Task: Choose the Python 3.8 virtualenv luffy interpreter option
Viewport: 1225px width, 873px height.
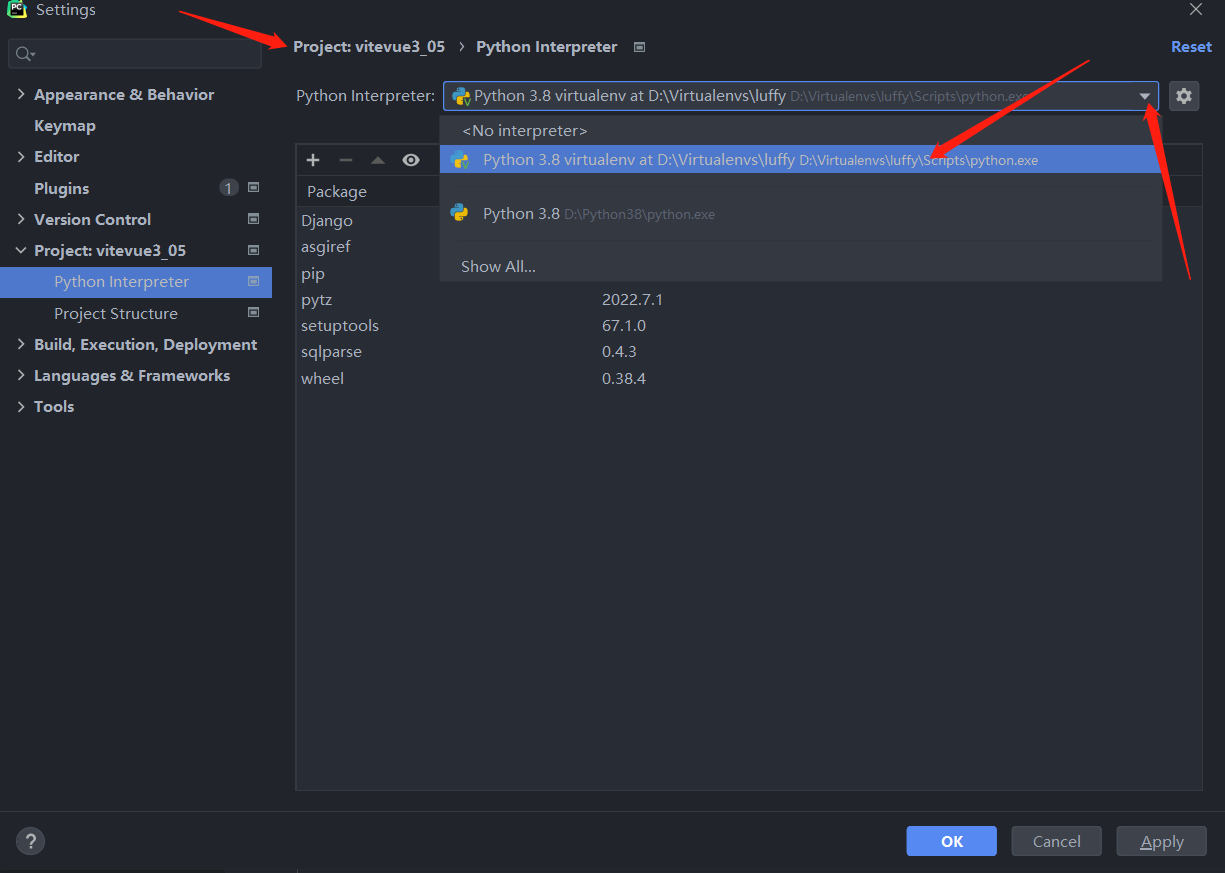Action: pos(800,160)
